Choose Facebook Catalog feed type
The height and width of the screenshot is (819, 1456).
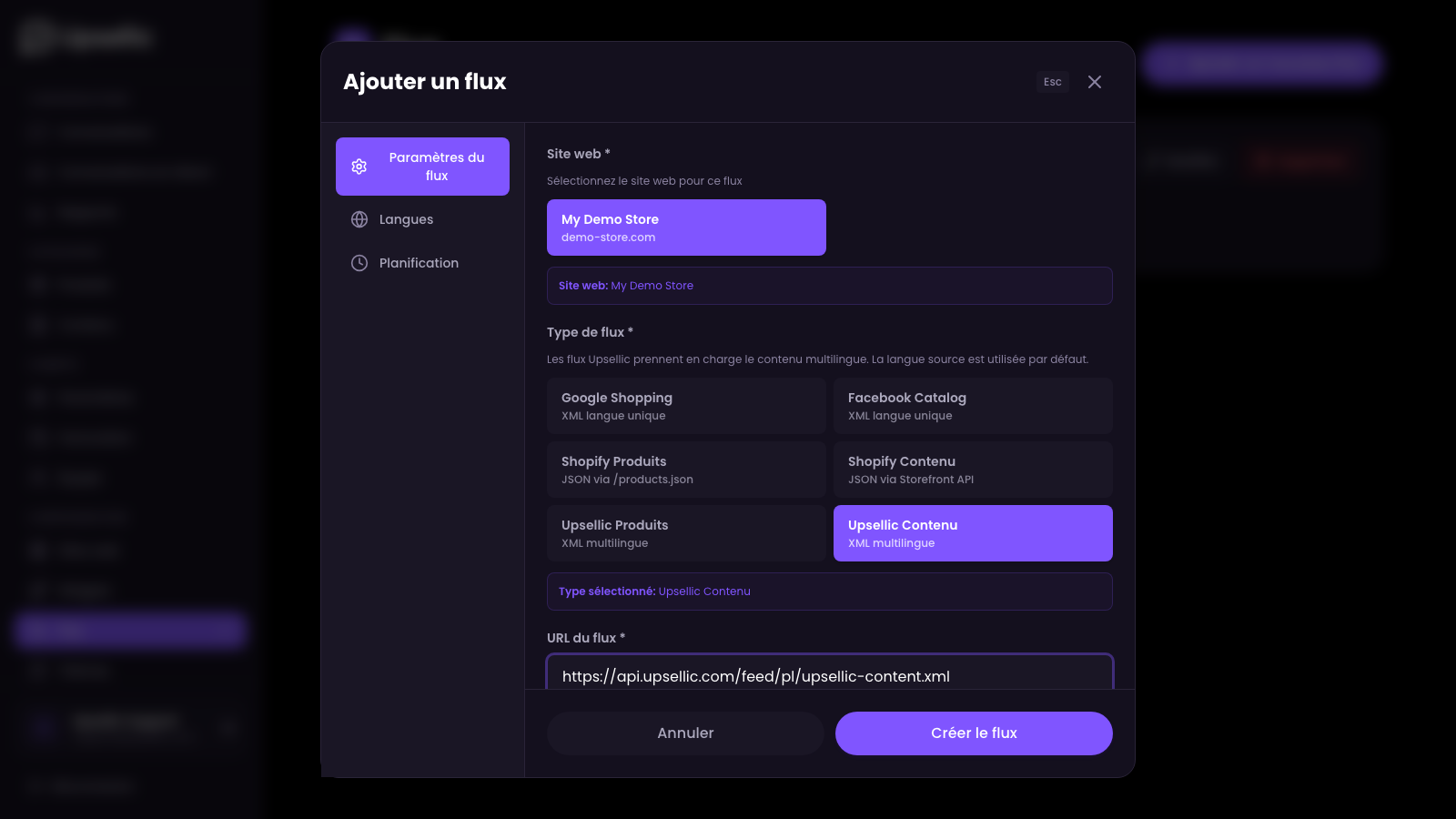(x=973, y=406)
